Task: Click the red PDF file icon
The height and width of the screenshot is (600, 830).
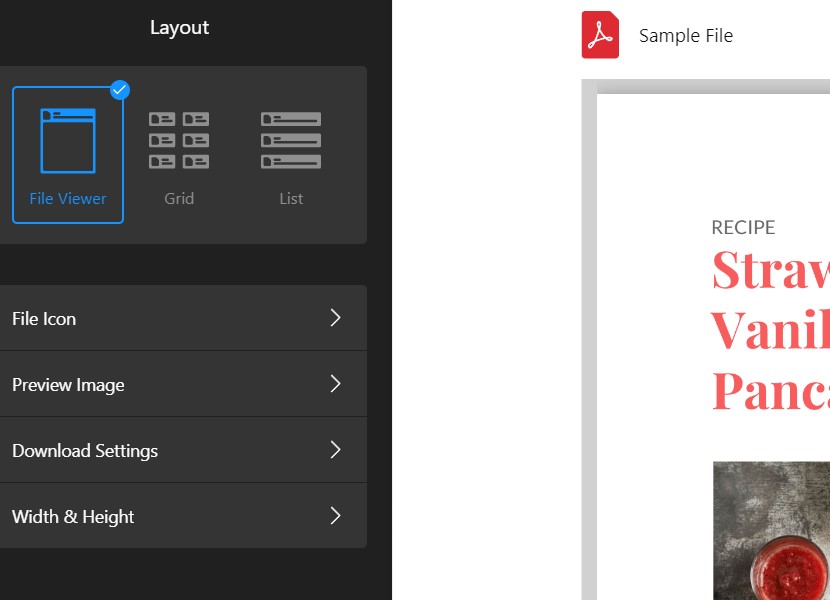Action: click(x=600, y=35)
